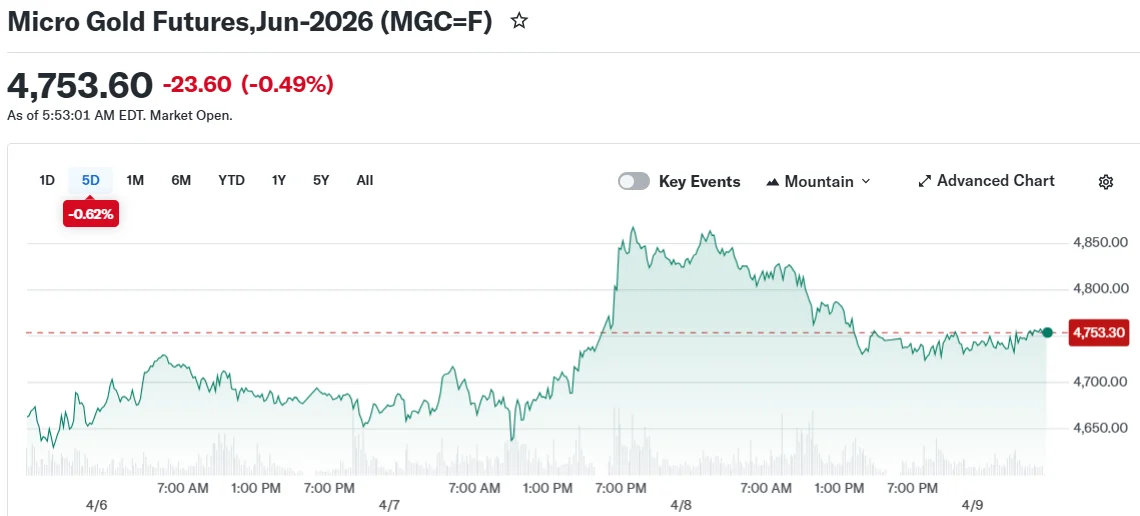The width and height of the screenshot is (1140, 516).
Task: Show the All time range
Action: (x=365, y=180)
